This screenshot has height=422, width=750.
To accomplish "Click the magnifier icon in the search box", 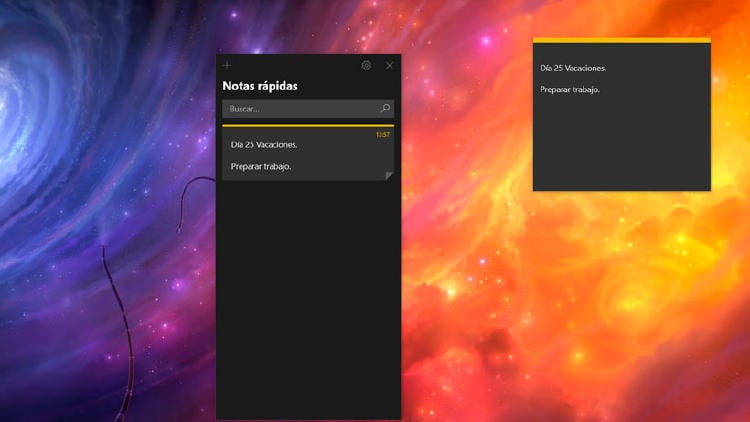I will (385, 108).
